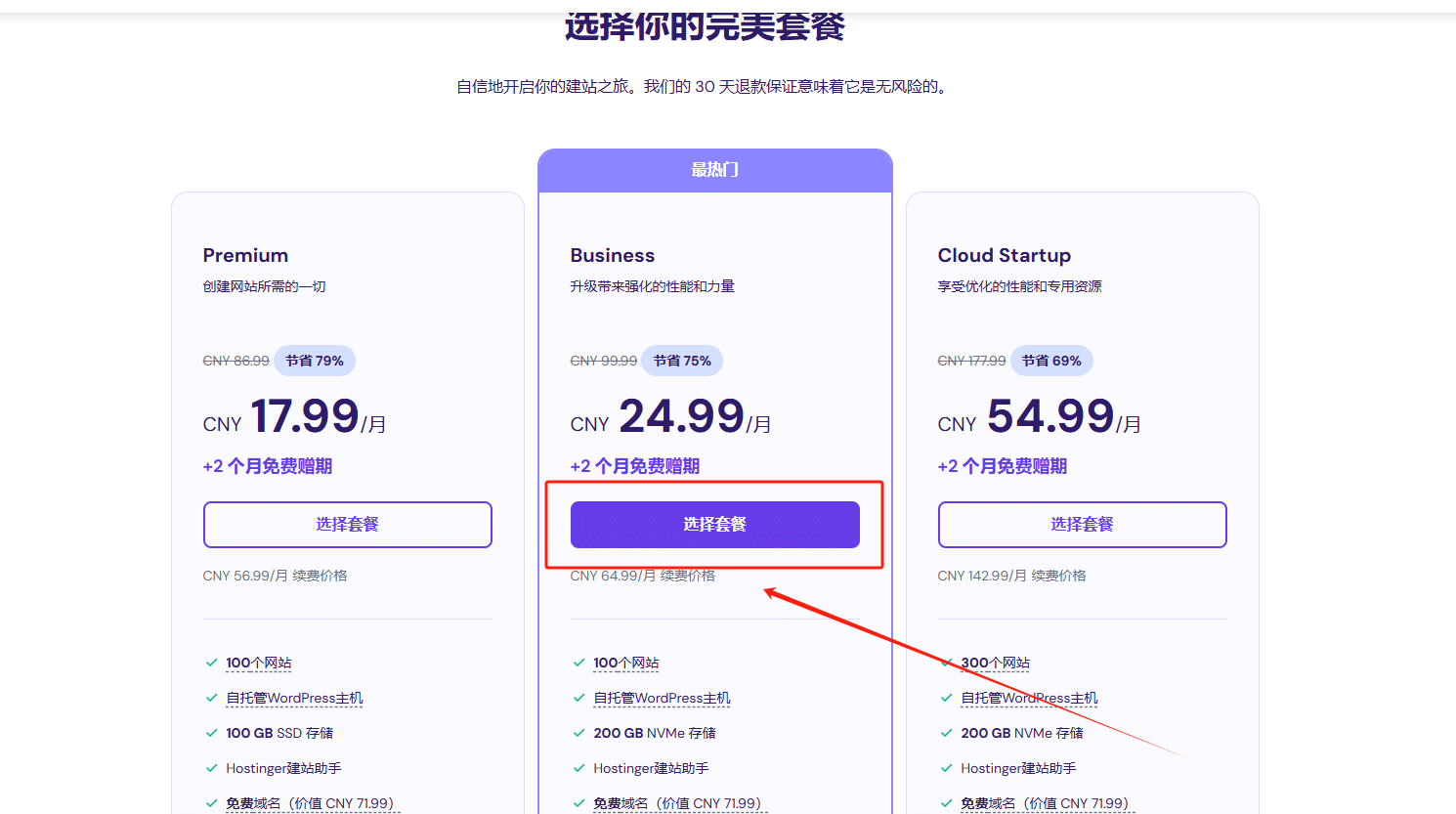Click Hostinger建站助手 in Business list
Image resolution: width=1456 pixels, height=814 pixels.
point(651,768)
